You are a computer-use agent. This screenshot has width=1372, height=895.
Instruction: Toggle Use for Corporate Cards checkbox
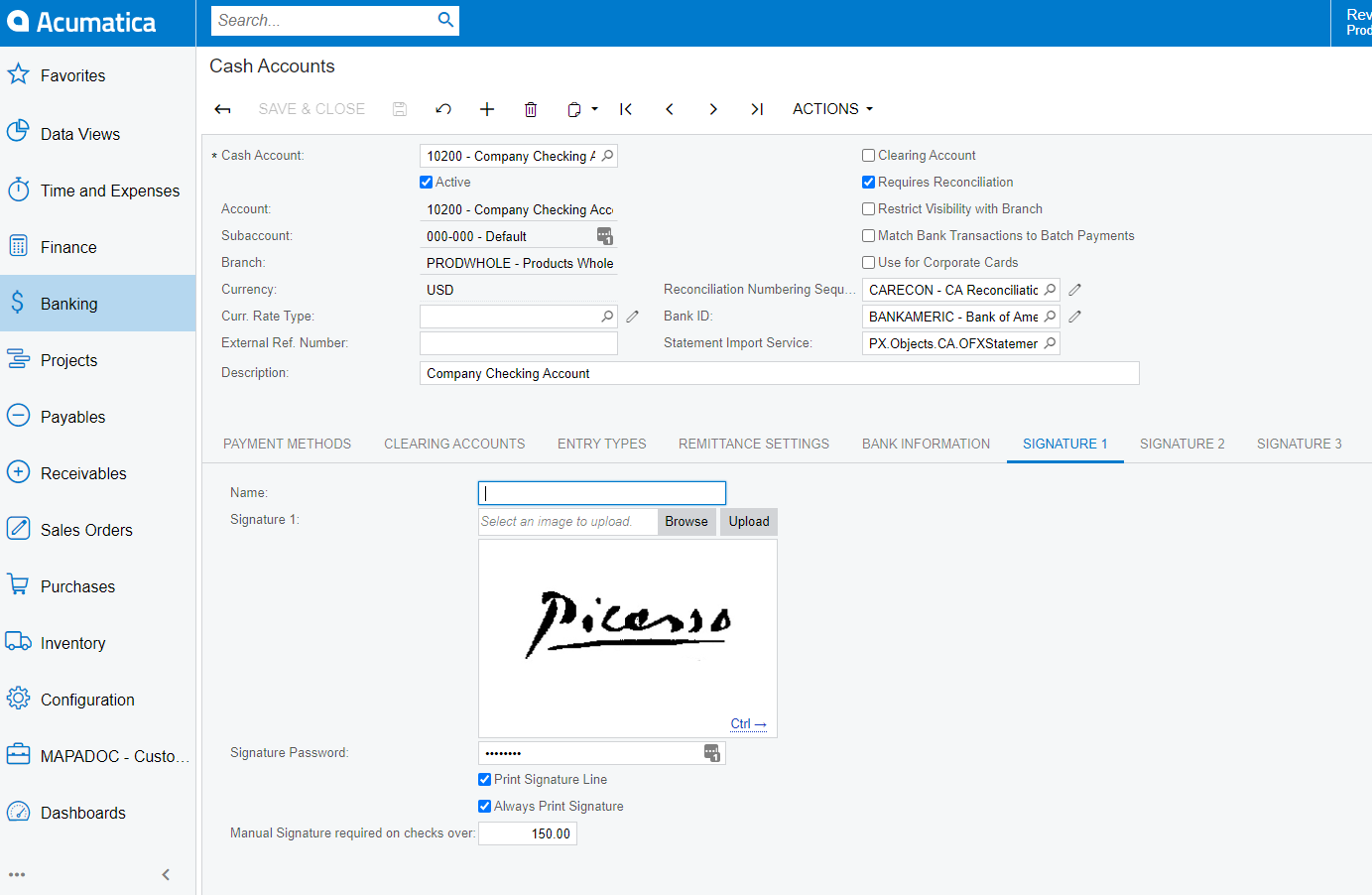point(869,263)
